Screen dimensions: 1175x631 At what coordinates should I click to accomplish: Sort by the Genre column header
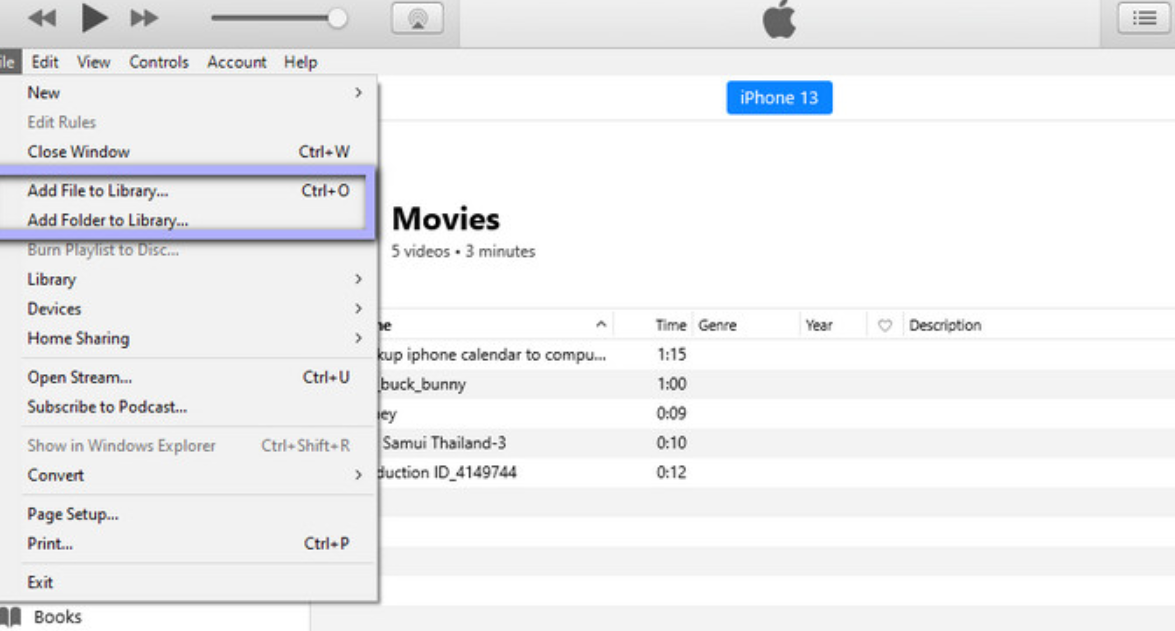[717, 325]
